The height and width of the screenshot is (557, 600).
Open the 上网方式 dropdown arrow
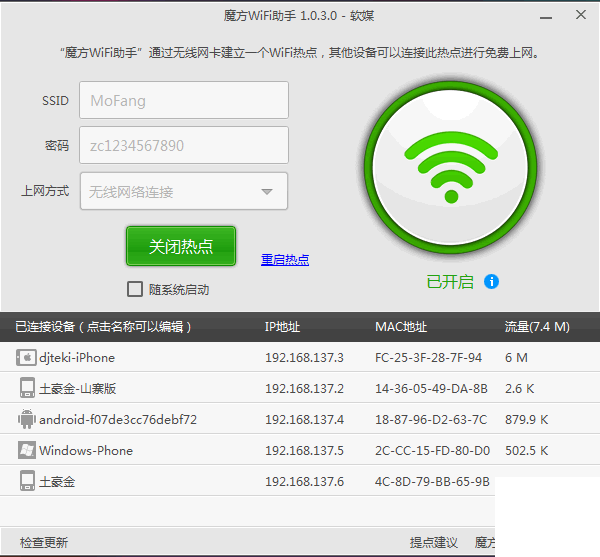point(267,191)
